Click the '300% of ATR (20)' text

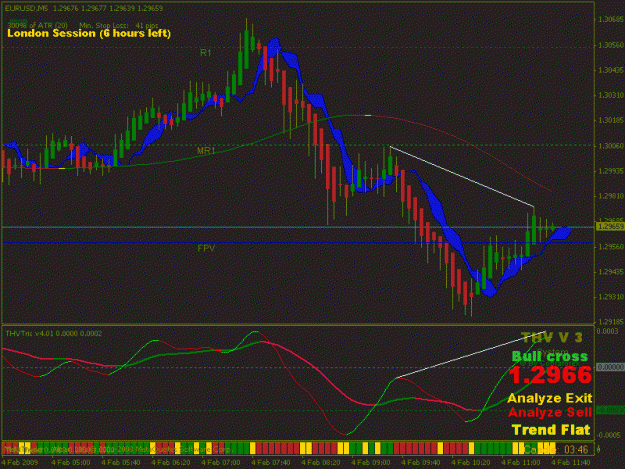point(37,25)
